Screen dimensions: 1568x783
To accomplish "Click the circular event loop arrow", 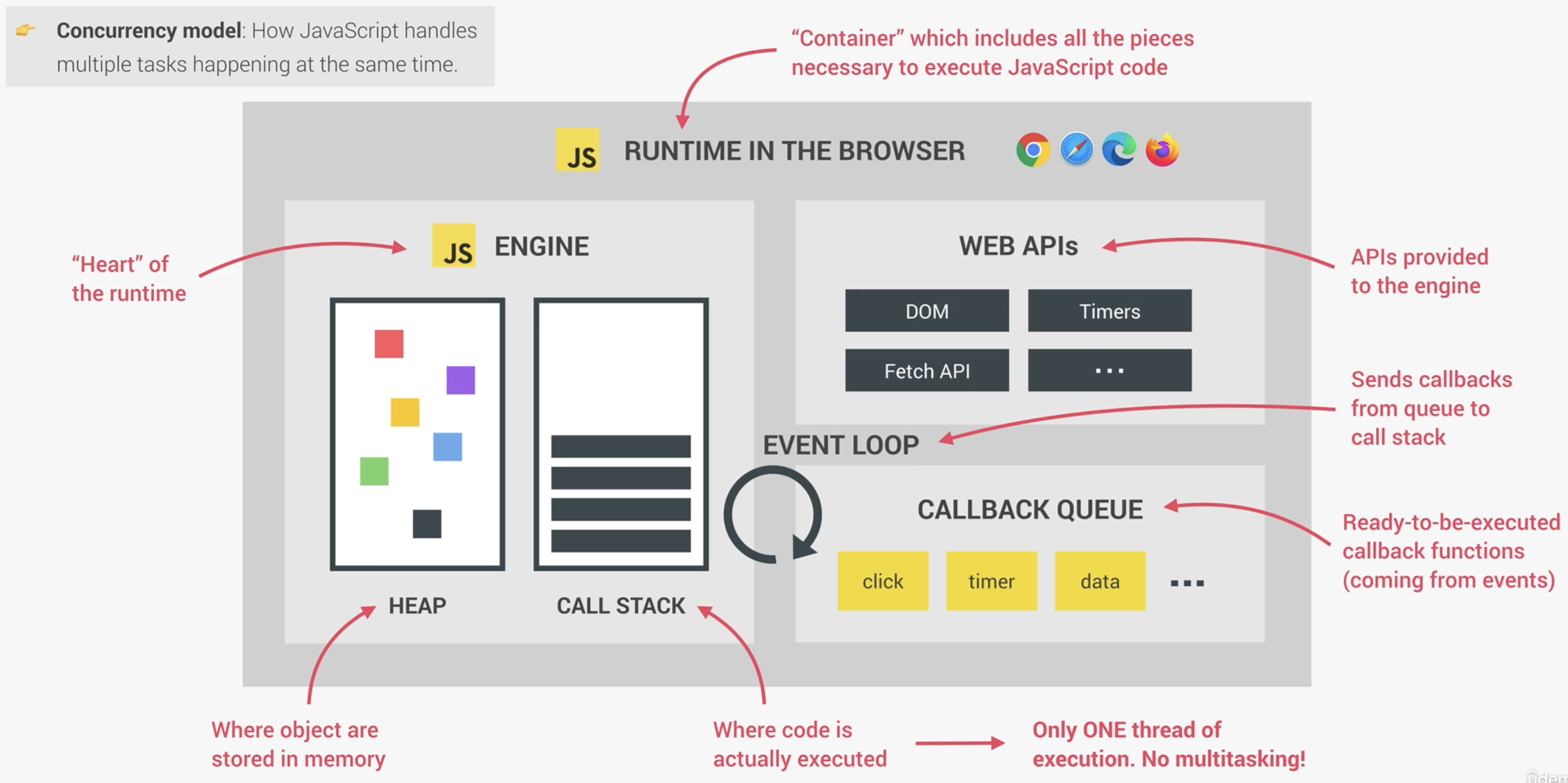I will [772, 514].
